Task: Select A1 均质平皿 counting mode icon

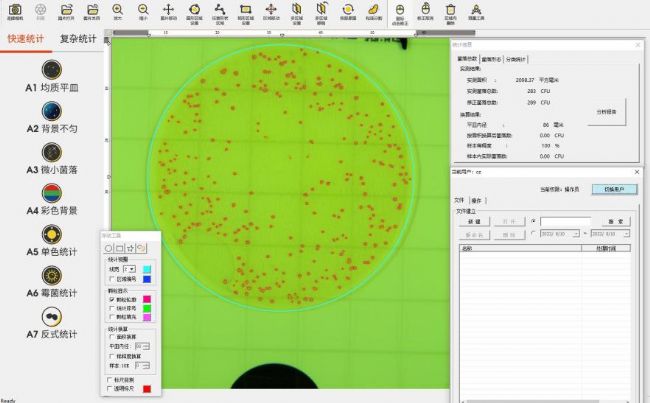Action: tap(52, 68)
